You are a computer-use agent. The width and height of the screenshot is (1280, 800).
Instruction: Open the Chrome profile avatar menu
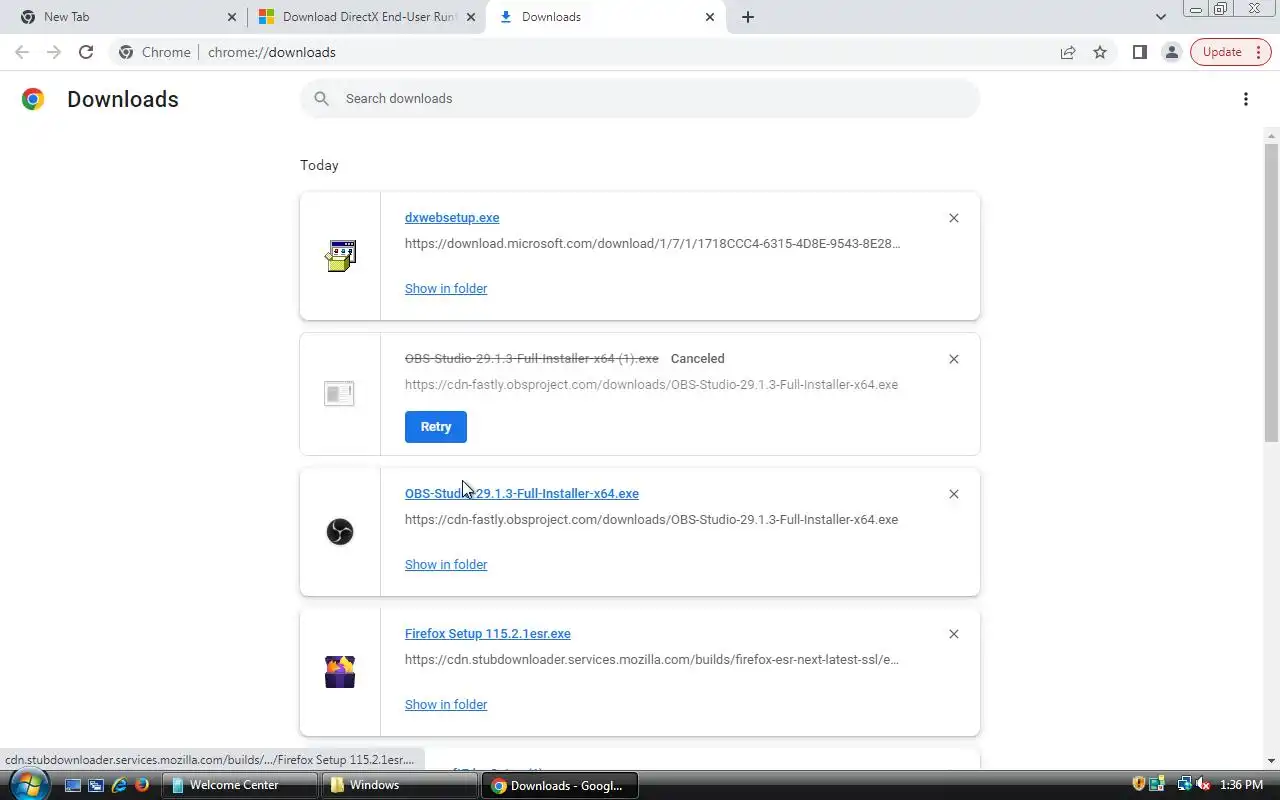click(x=1171, y=52)
